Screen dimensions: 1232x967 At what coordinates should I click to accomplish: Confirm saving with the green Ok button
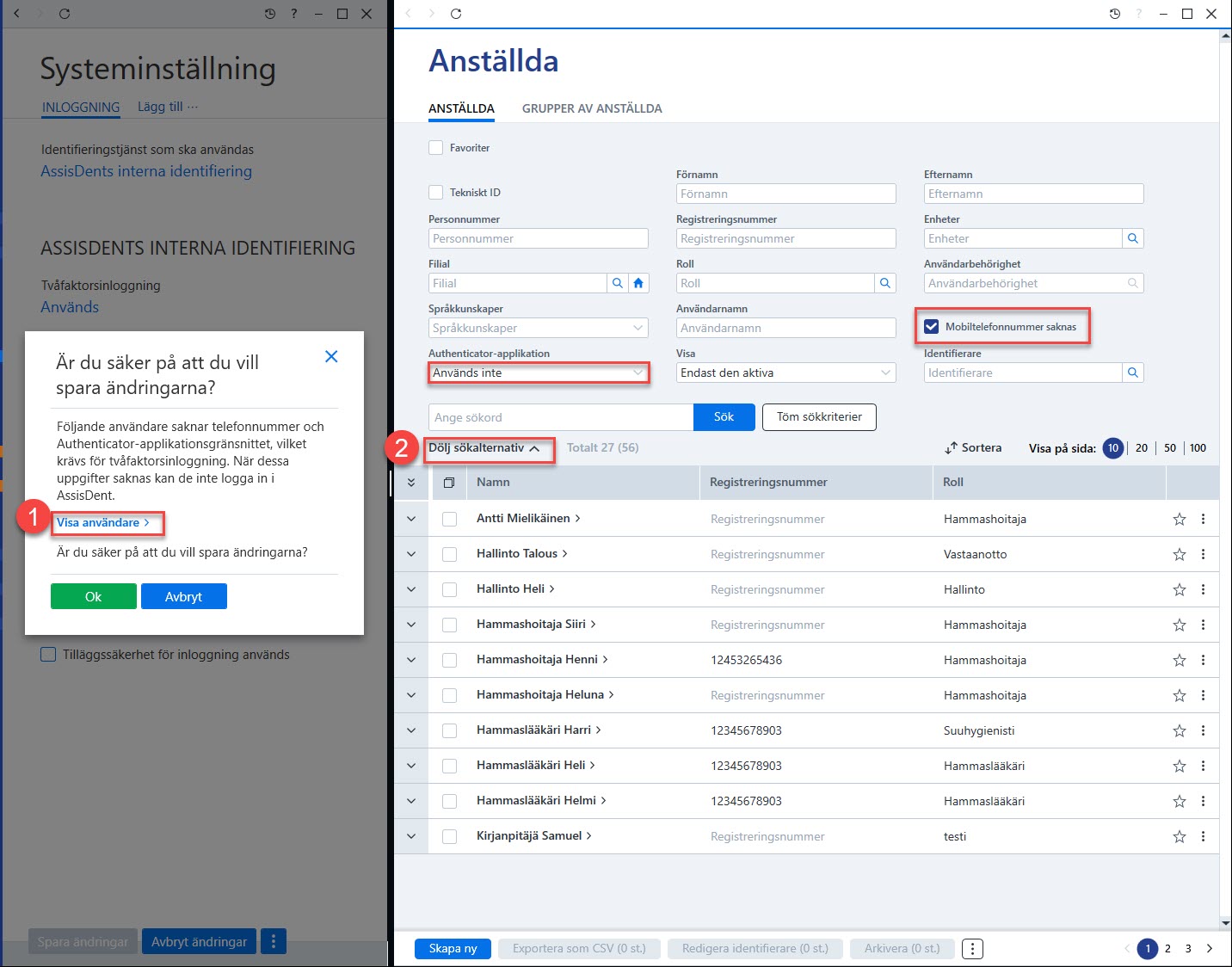[x=94, y=596]
